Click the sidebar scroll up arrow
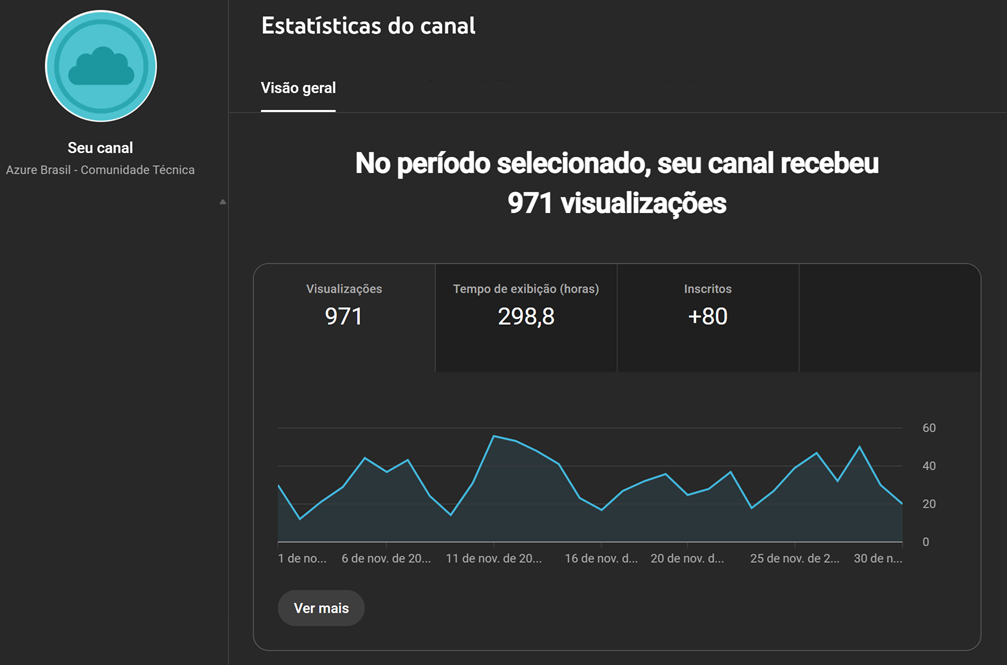Viewport: 1007px width, 665px height. [222, 202]
